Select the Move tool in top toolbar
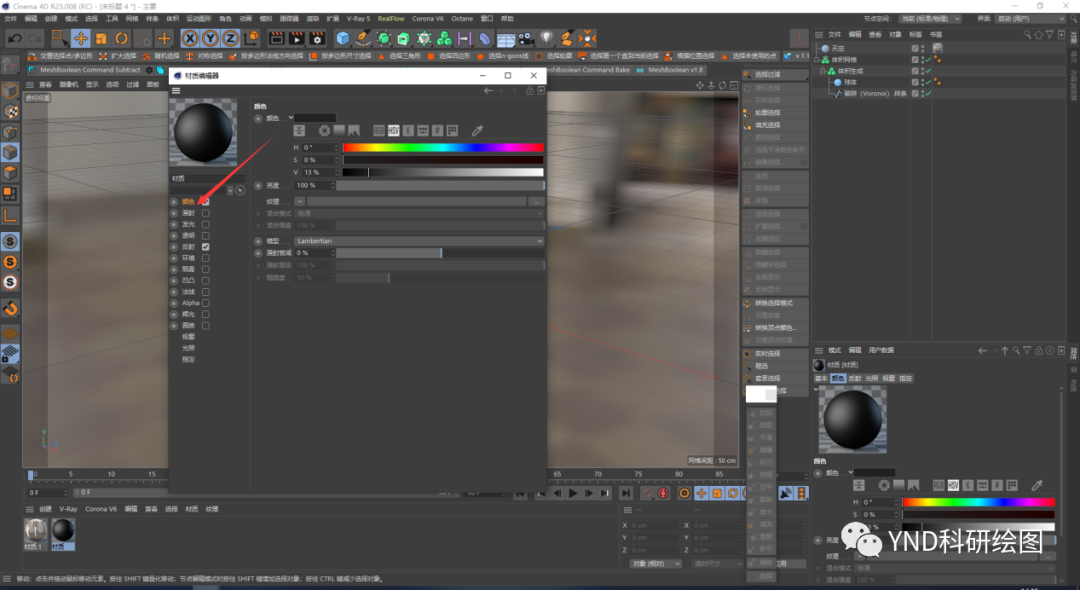This screenshot has height=590, width=1080. pos(81,39)
